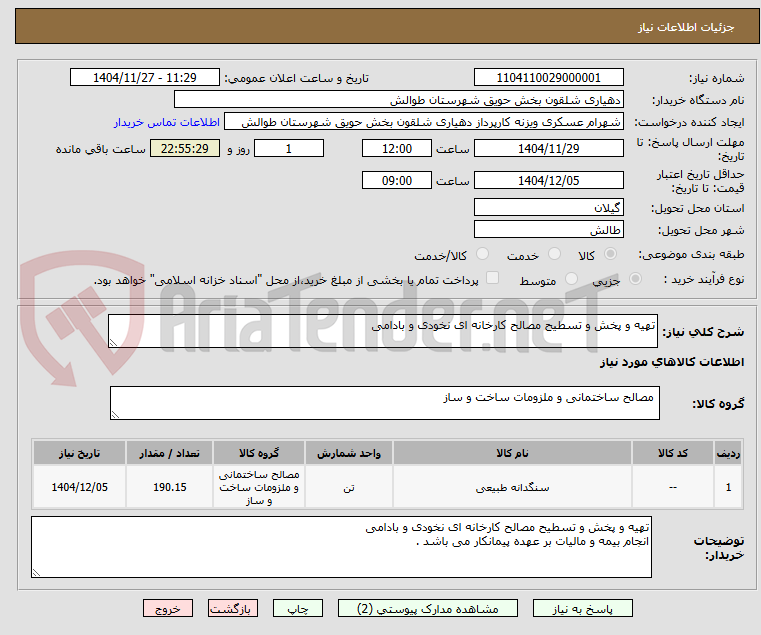Click the unit cell 'تن'
The image size is (761, 635).
(x=348, y=487)
